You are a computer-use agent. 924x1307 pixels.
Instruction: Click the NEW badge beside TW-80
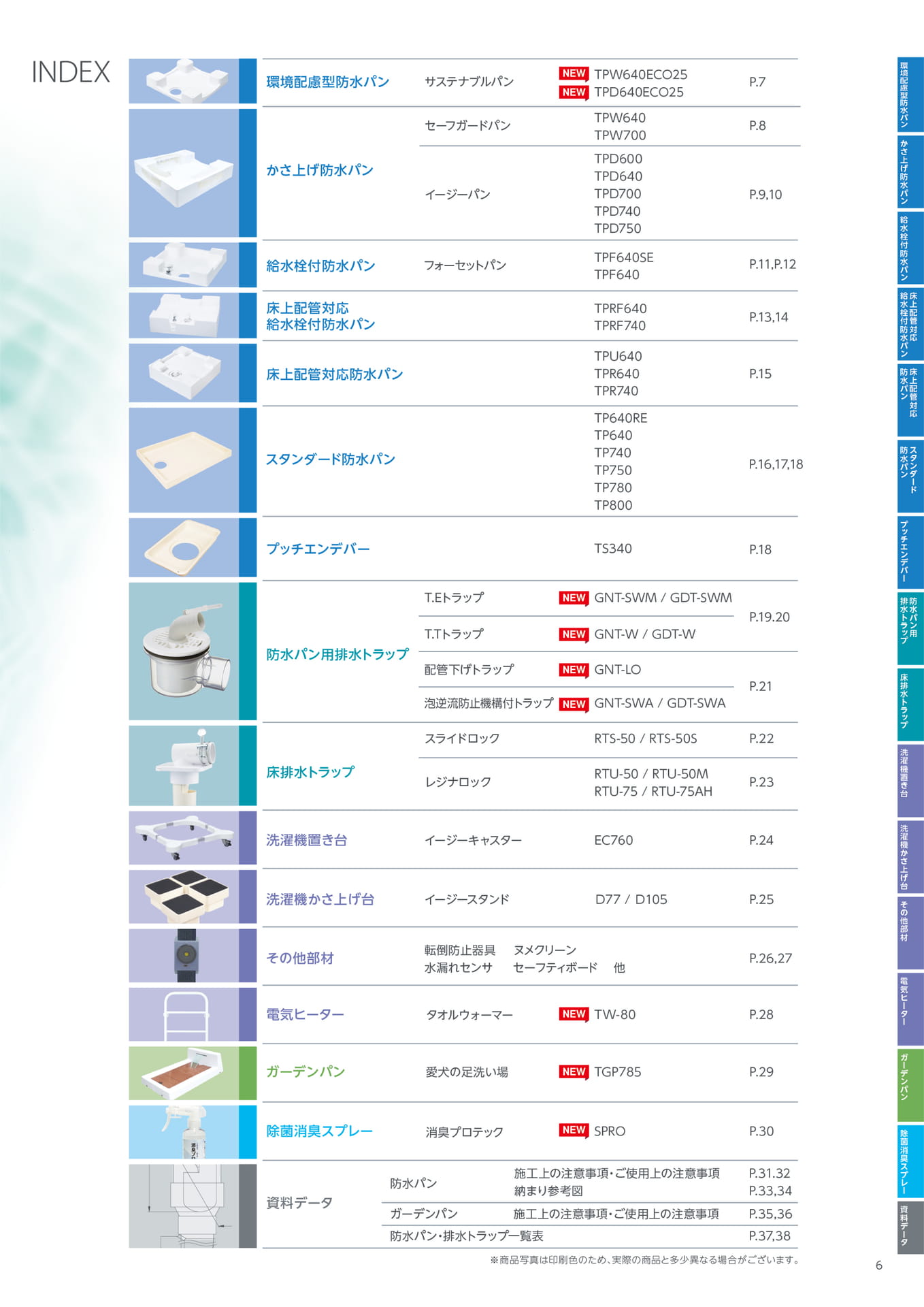click(574, 1014)
